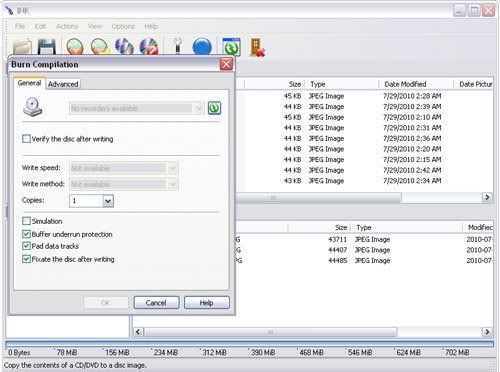Click the blue disc capacity bar

pyautogui.click(x=249, y=344)
